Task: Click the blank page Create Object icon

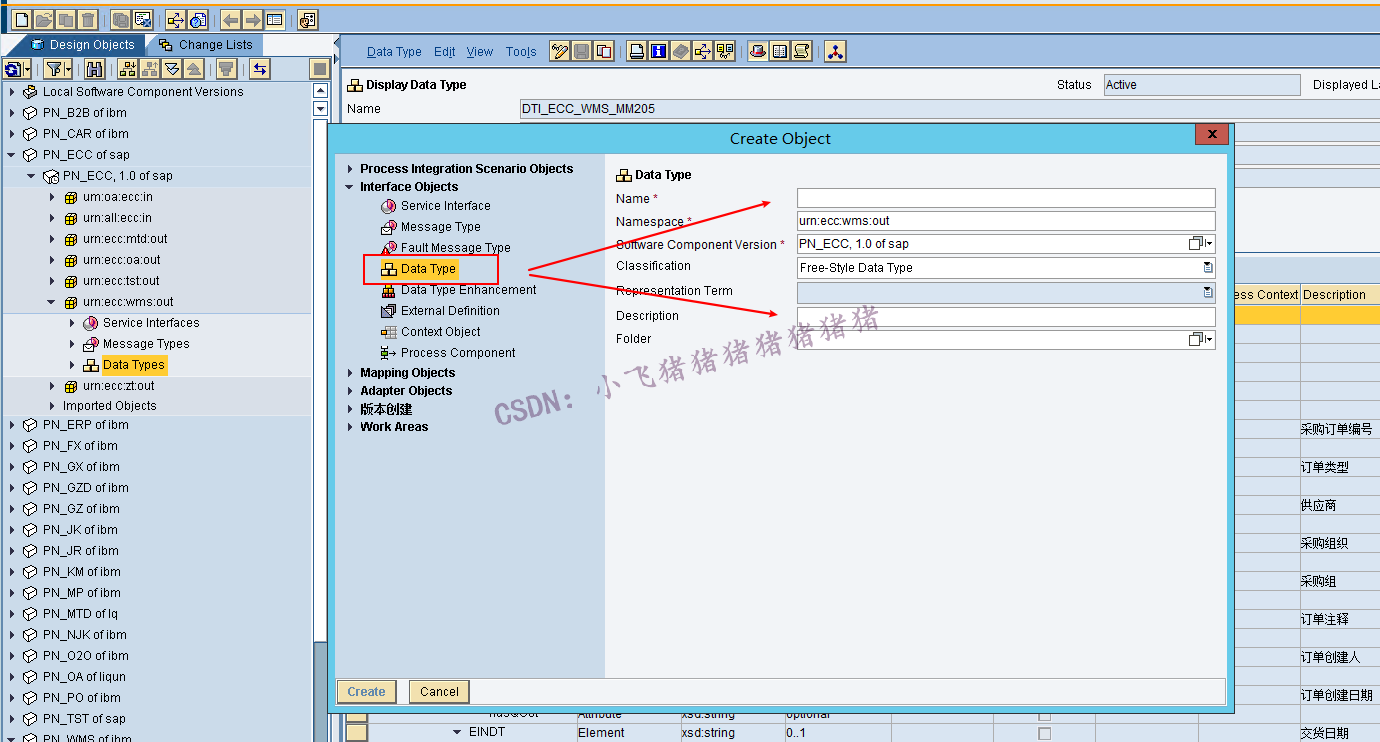Action: coord(21,19)
